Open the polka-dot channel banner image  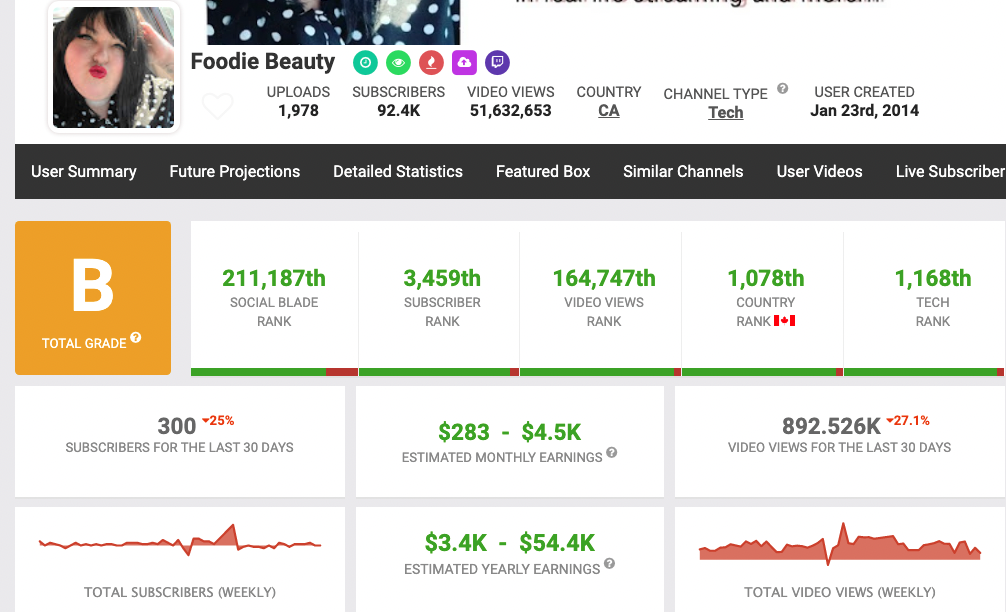tap(333, 22)
